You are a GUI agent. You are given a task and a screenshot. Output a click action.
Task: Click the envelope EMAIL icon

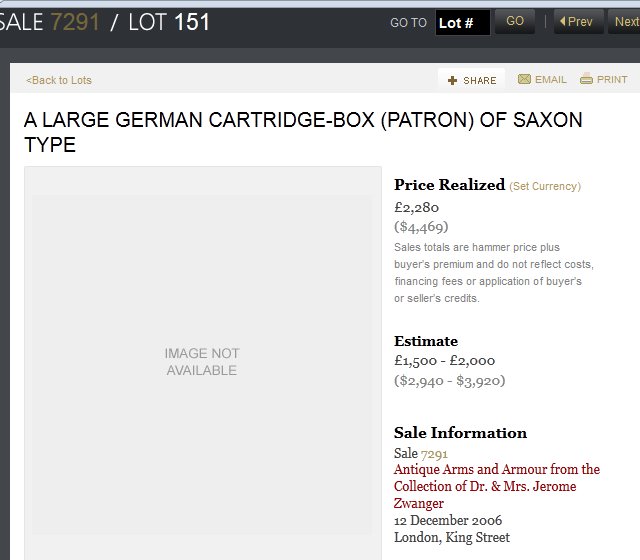click(524, 79)
